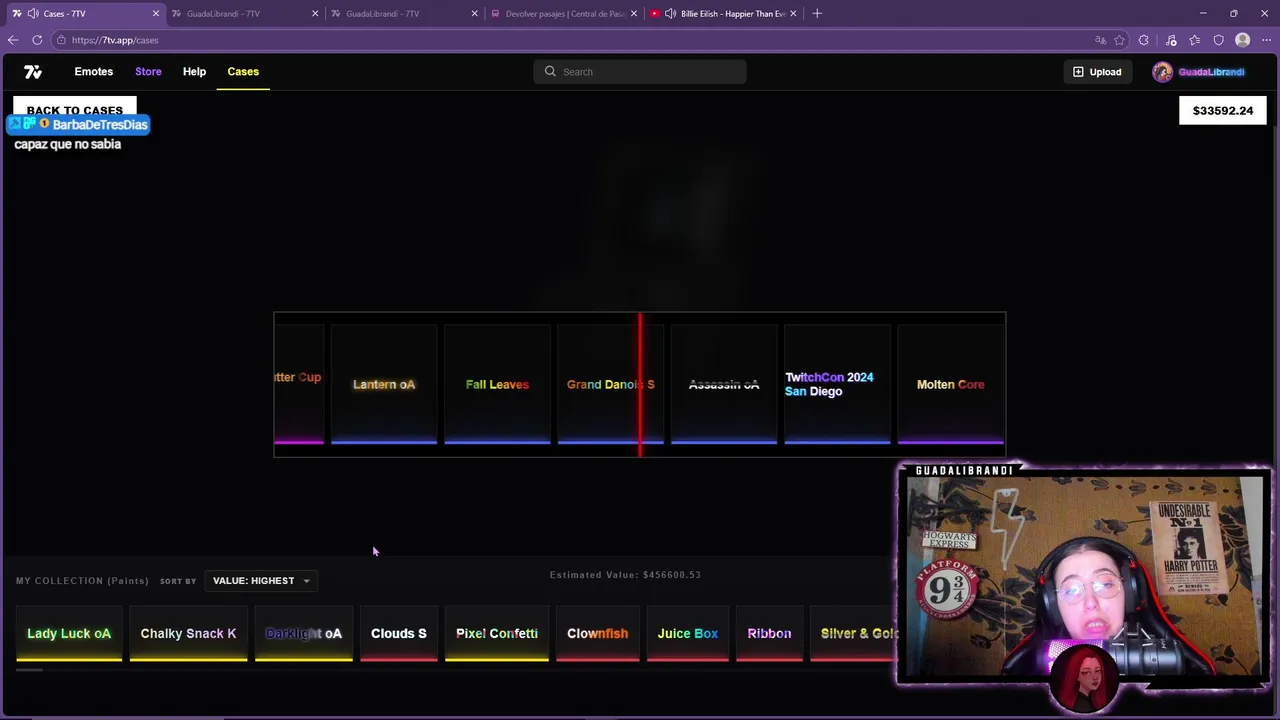Select Fall Leaves paint in case roller
Image resolution: width=1280 pixels, height=720 pixels.
[497, 385]
